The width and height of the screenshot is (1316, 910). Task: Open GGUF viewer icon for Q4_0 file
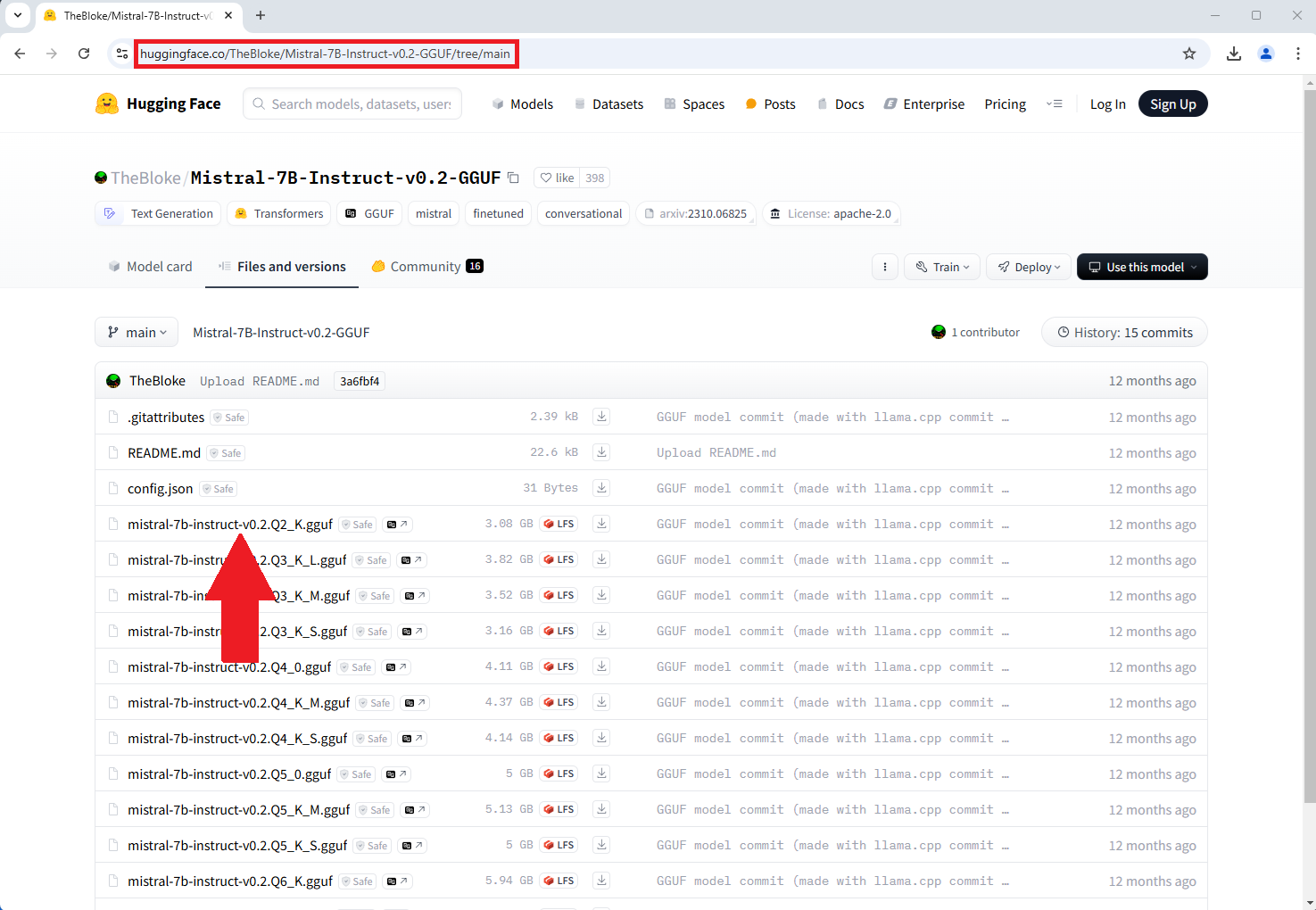click(397, 667)
